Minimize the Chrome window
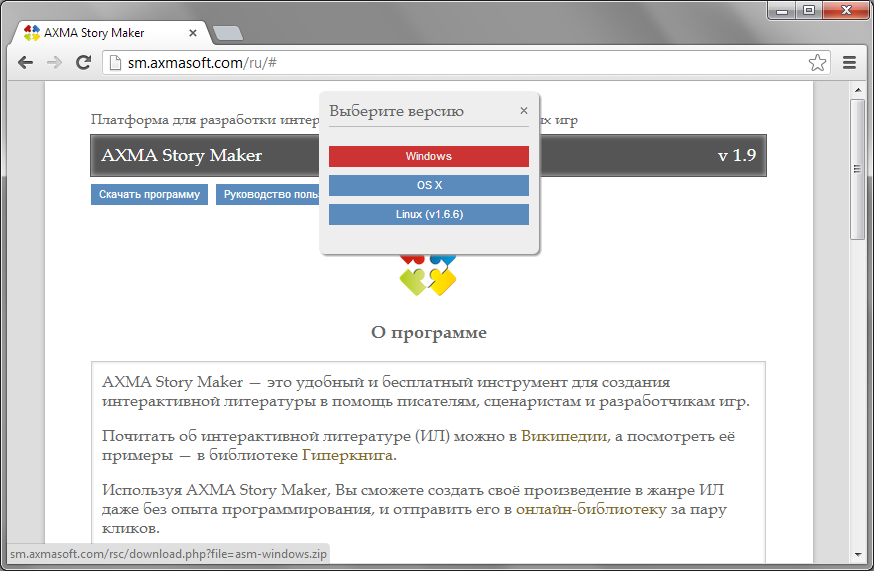 tap(782, 11)
